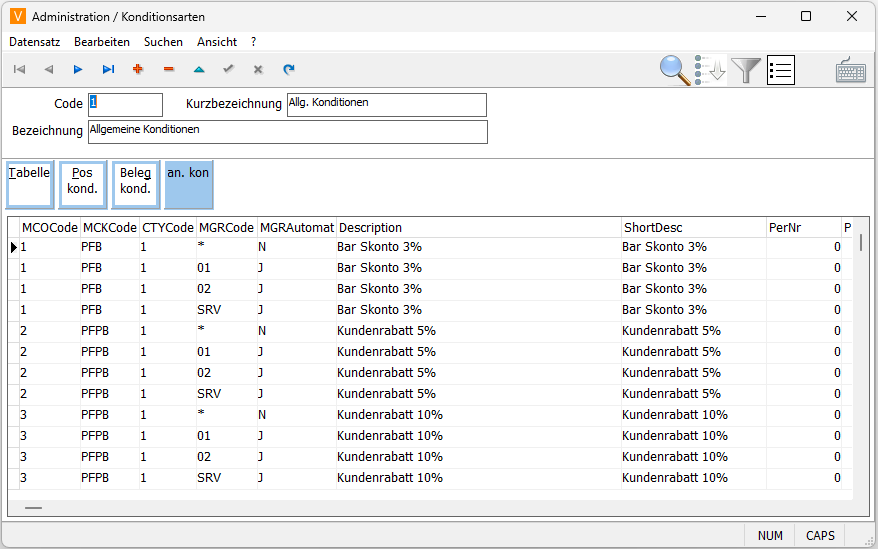878x549 pixels.
Task: Open the list view icon
Action: coord(781,70)
